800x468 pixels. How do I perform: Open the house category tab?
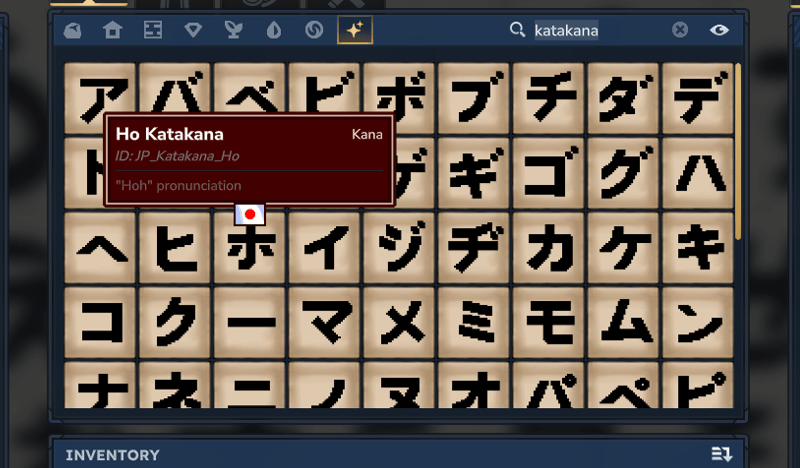[112, 30]
